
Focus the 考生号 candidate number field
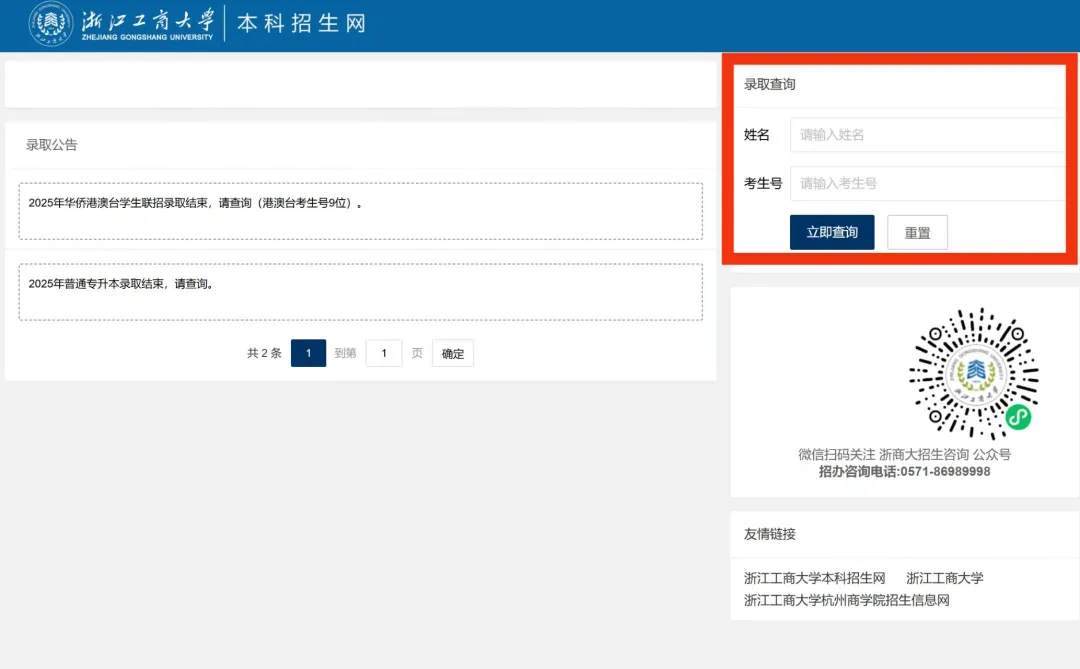coord(927,183)
